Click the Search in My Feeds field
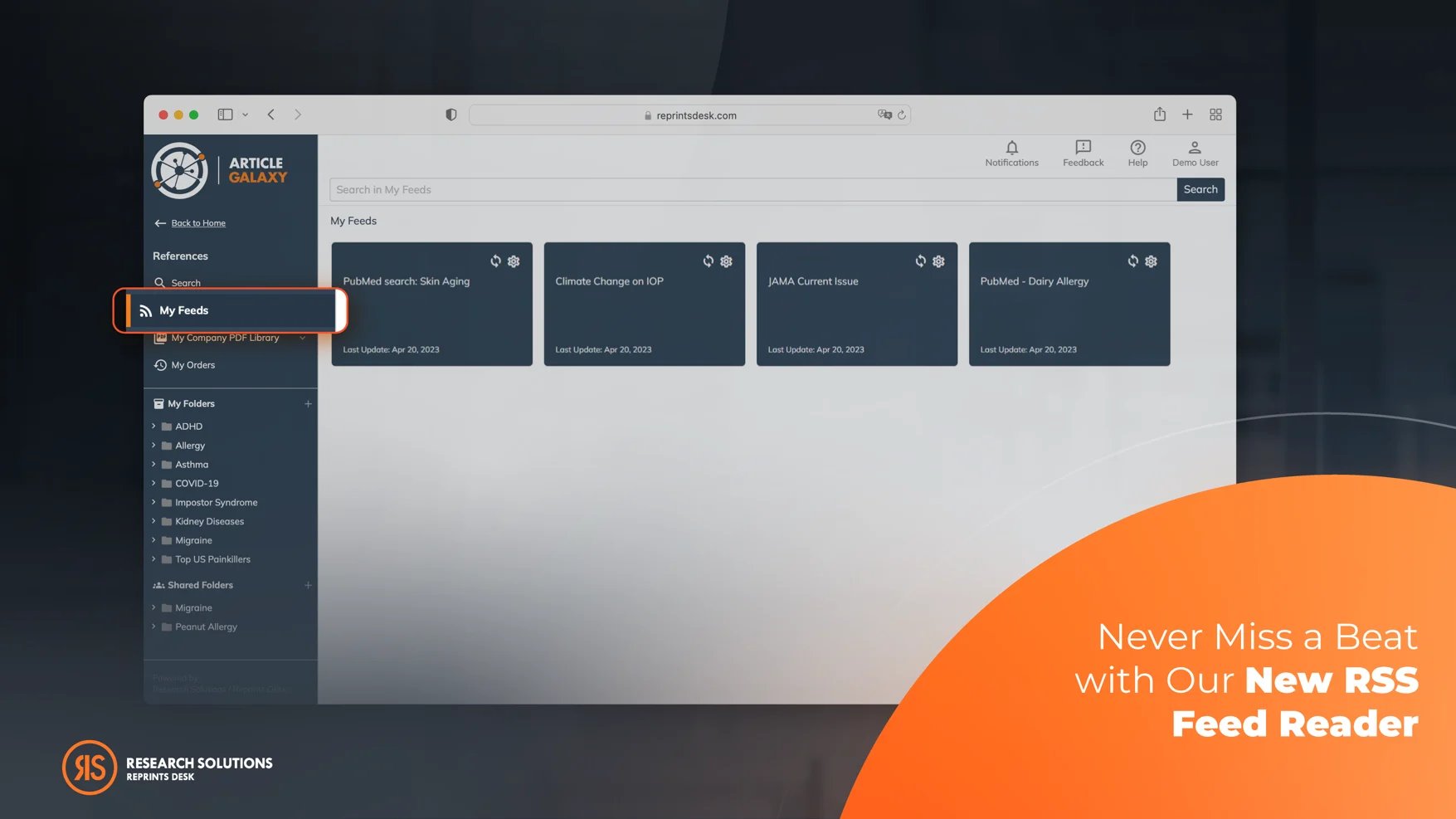The image size is (1456, 819). tap(753, 189)
